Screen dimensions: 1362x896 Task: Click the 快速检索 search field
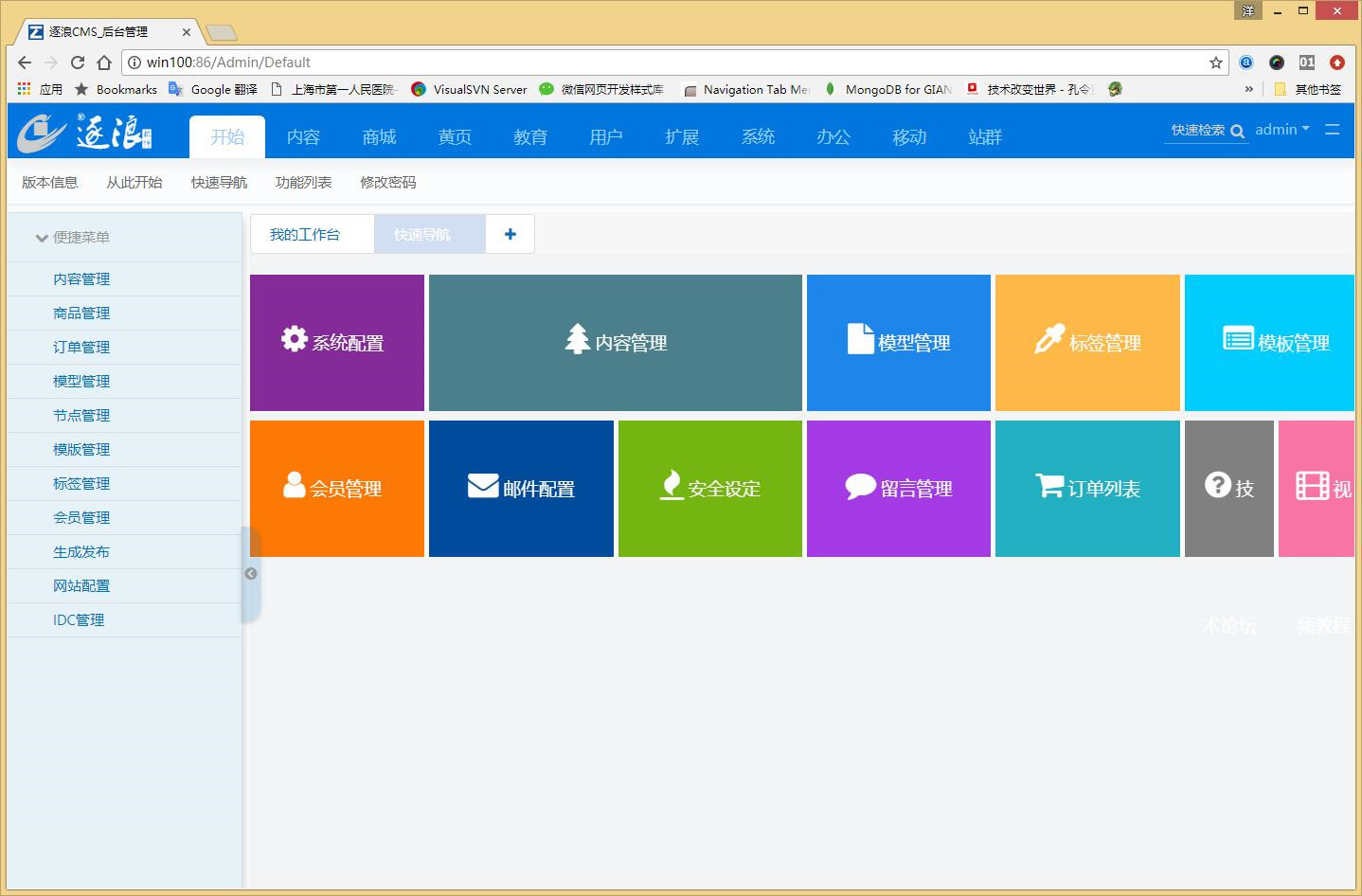[x=1197, y=131]
